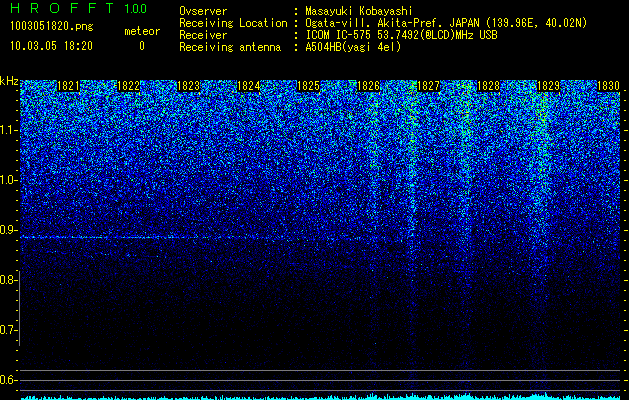Select the file name 1003051820.png
Viewport: 629px width, 400px height.
coord(52,27)
